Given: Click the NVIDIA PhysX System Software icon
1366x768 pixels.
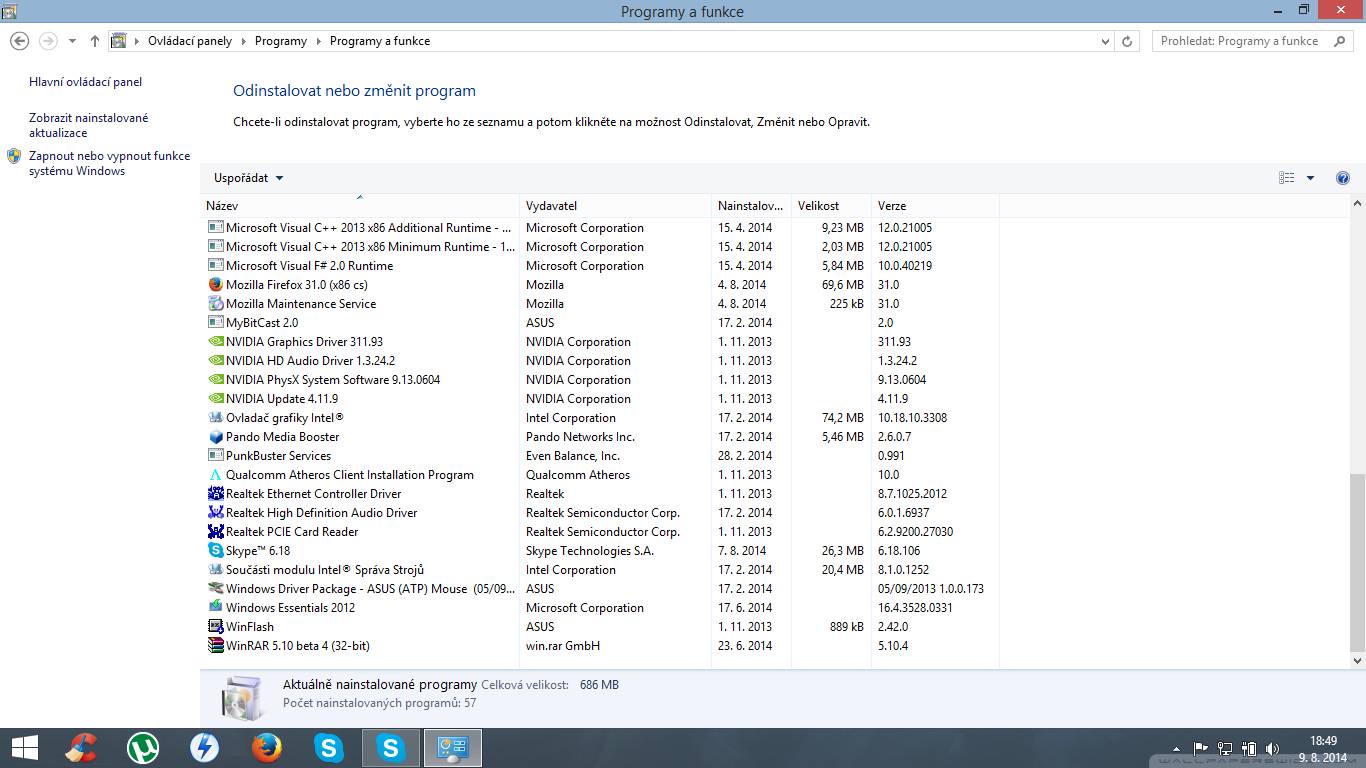Looking at the screenshot, I should [215, 380].
